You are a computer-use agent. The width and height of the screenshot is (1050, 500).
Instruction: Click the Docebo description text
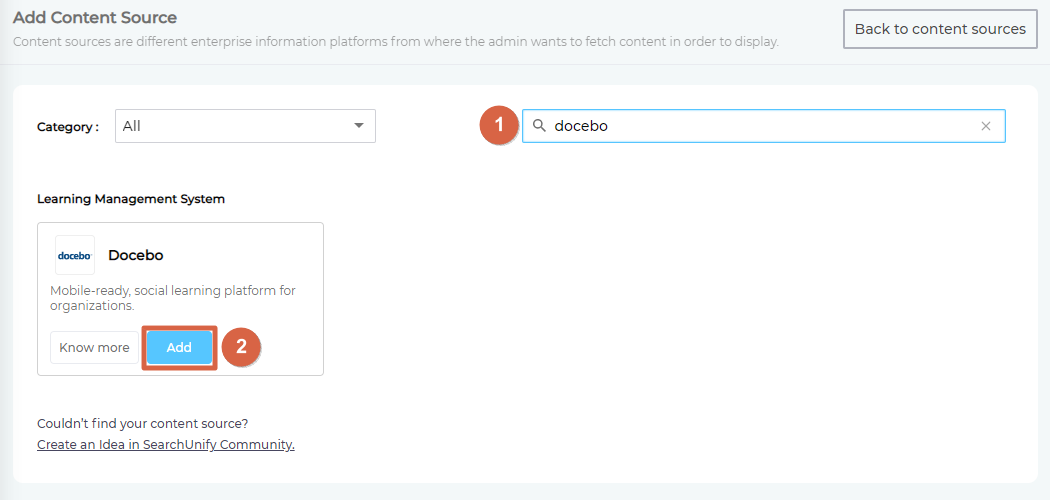tap(172, 298)
